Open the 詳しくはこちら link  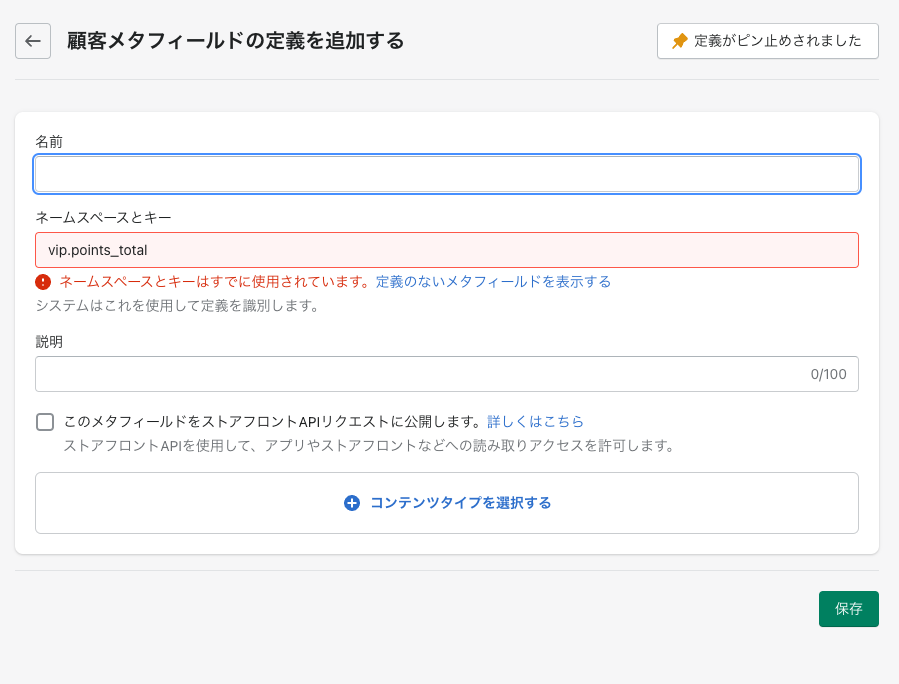pyautogui.click(x=536, y=421)
